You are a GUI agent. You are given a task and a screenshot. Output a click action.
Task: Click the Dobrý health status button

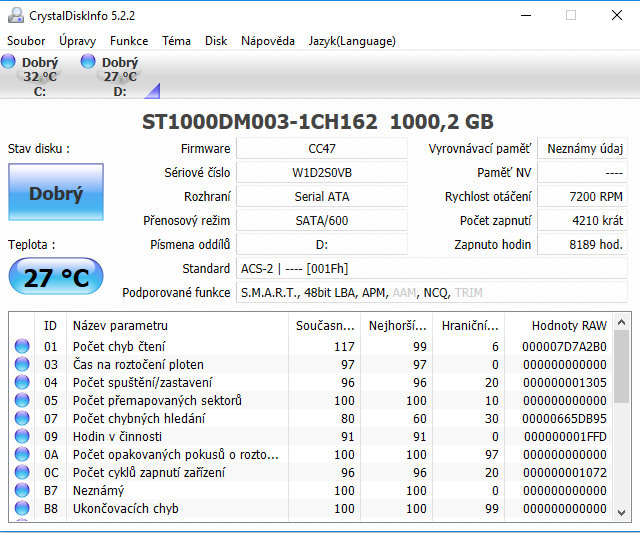tap(55, 193)
